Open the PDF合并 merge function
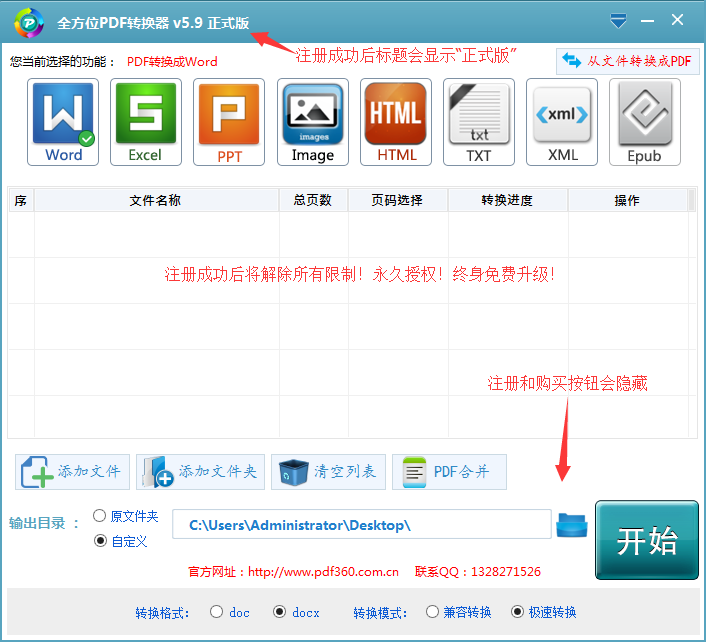The image size is (706, 642). (x=449, y=472)
